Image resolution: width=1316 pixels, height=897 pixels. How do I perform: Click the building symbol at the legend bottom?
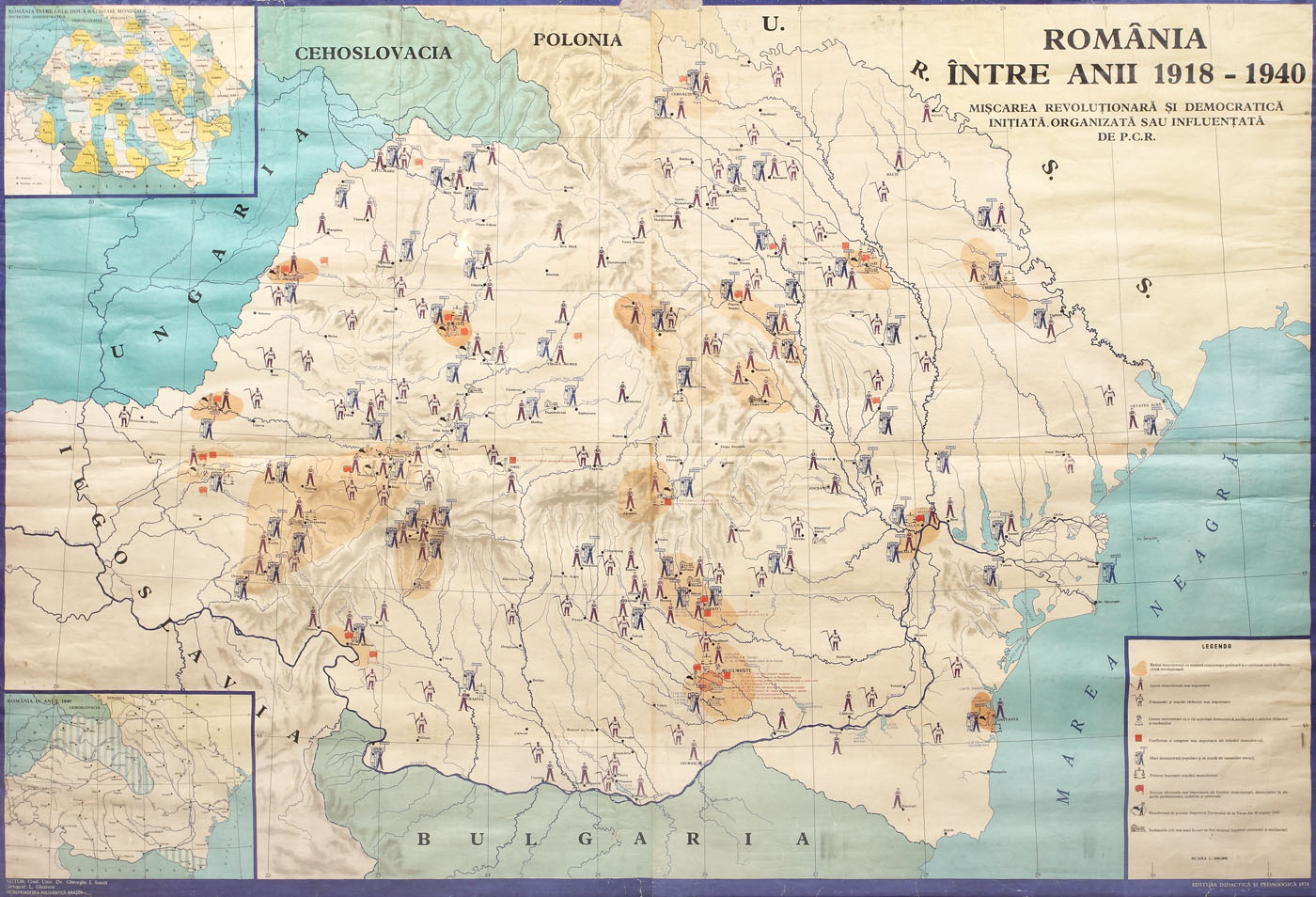click(x=1137, y=828)
